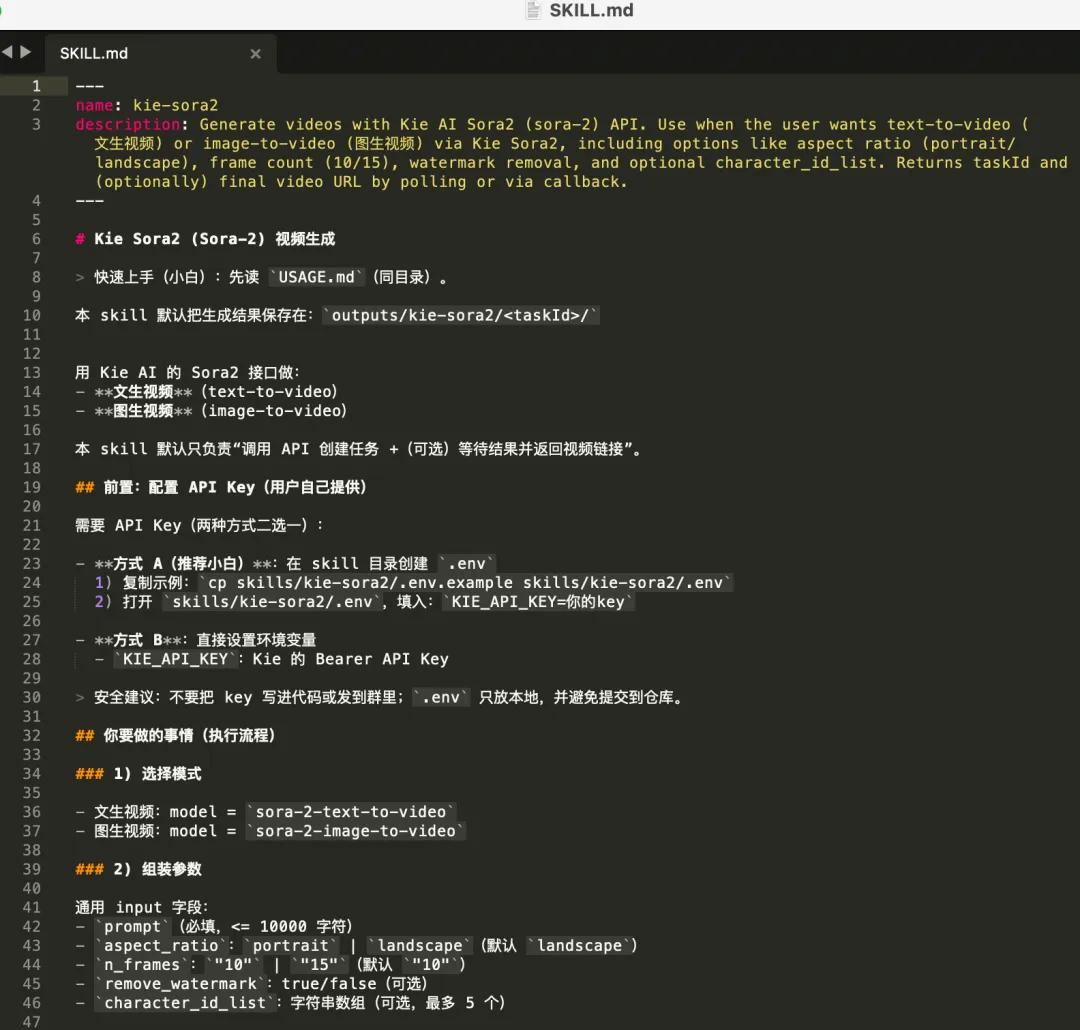Click the SKILL.md window title text
The width and height of the screenshot is (1080, 1030).
pos(591,10)
